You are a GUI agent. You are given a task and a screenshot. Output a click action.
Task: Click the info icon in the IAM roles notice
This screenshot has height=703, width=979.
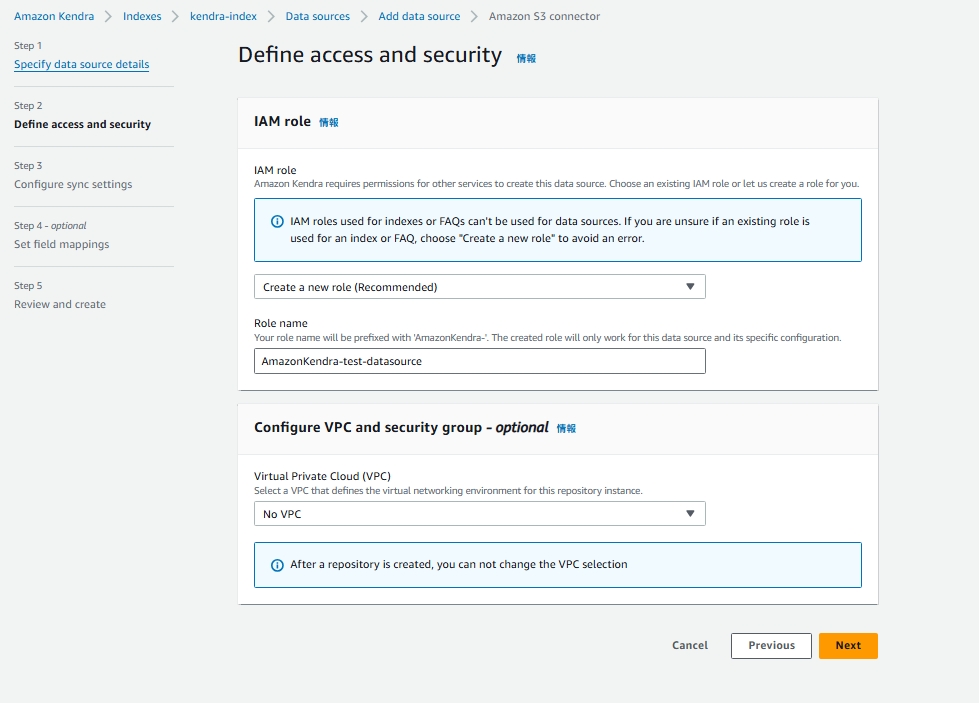[277, 221]
